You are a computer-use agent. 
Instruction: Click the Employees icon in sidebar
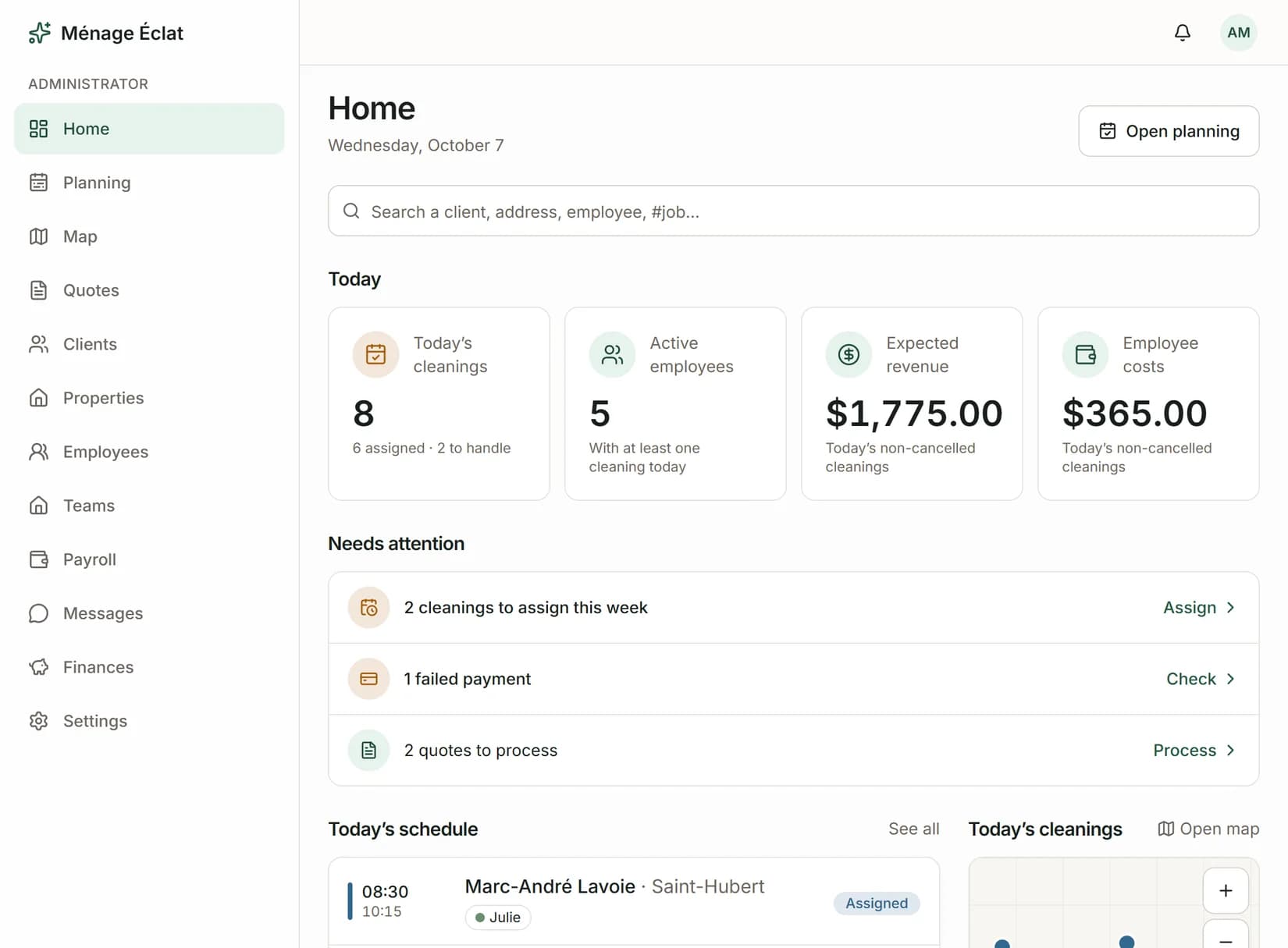(x=38, y=452)
